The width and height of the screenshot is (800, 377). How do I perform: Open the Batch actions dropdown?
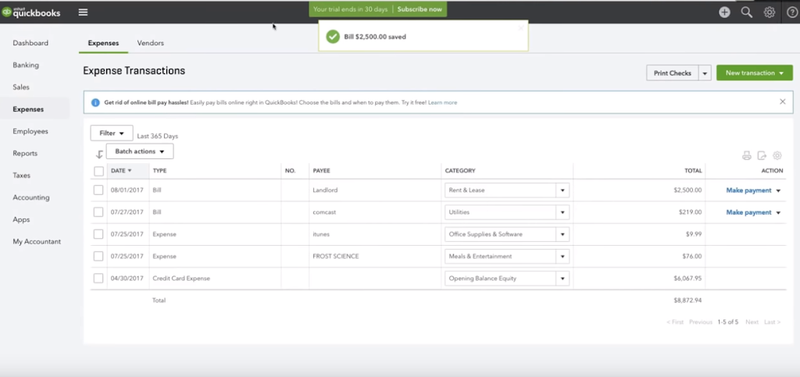tap(140, 152)
